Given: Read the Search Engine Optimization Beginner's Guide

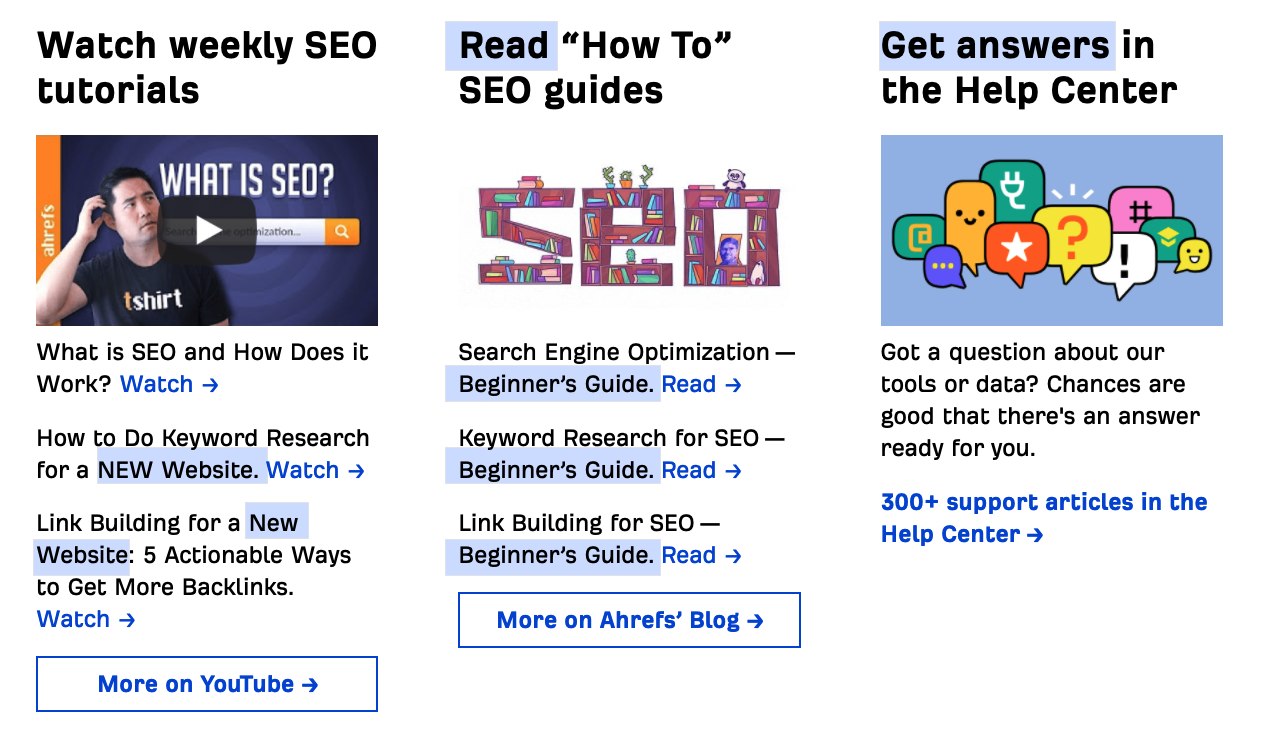Looking at the screenshot, I should click(701, 384).
